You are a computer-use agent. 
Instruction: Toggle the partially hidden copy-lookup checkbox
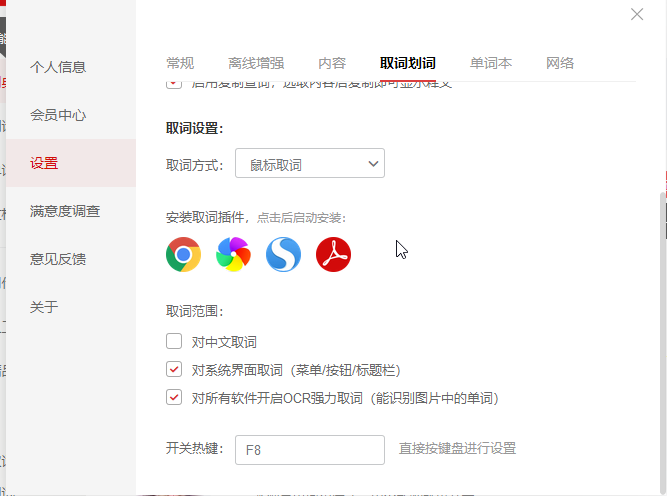[x=174, y=84]
